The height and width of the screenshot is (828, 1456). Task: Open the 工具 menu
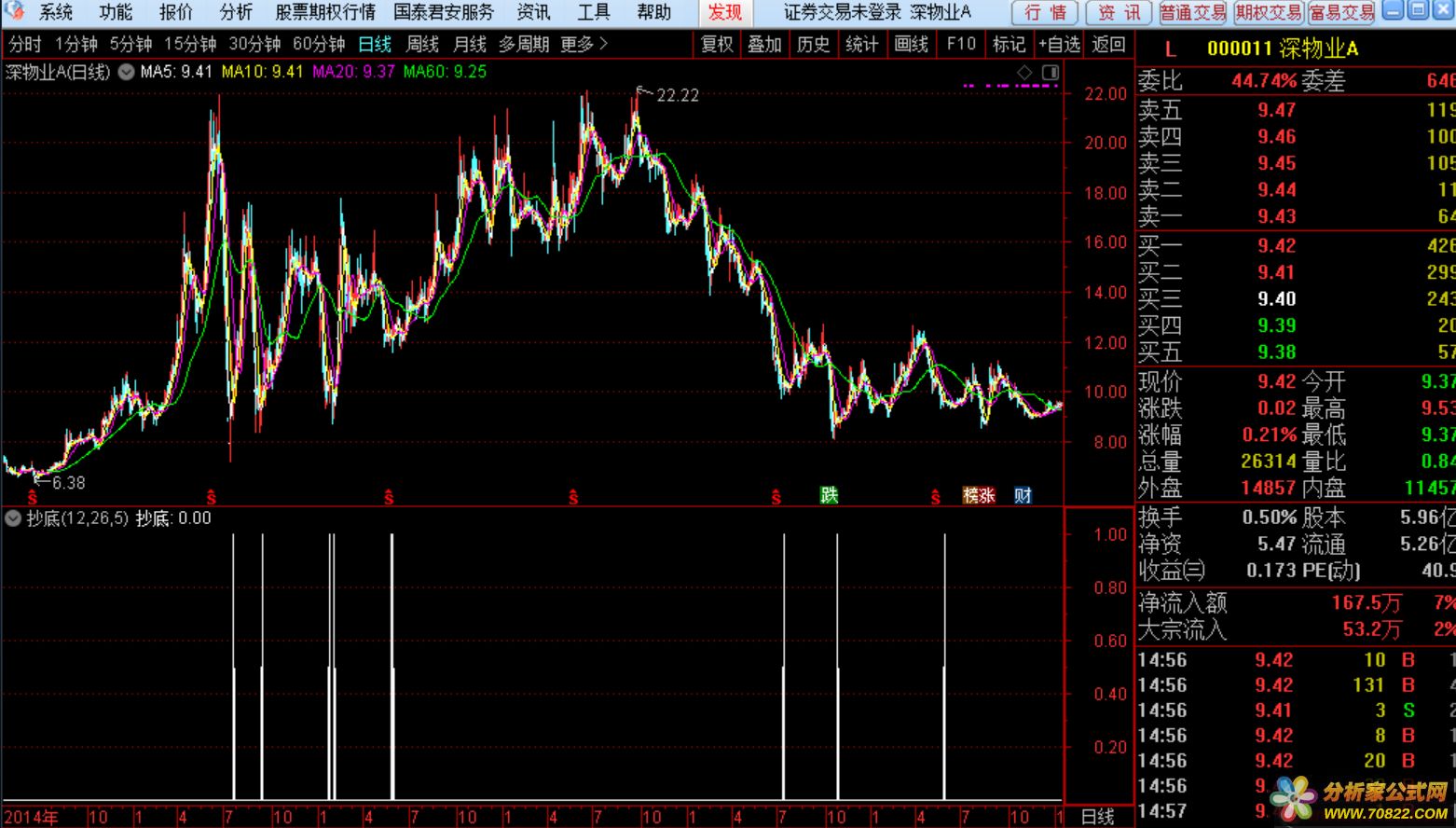tap(593, 12)
